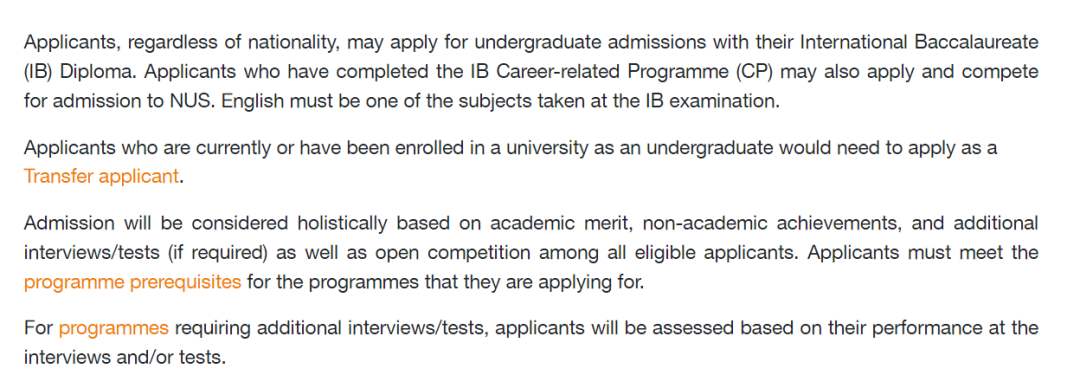Place cursor on the word NUS

click(186, 101)
